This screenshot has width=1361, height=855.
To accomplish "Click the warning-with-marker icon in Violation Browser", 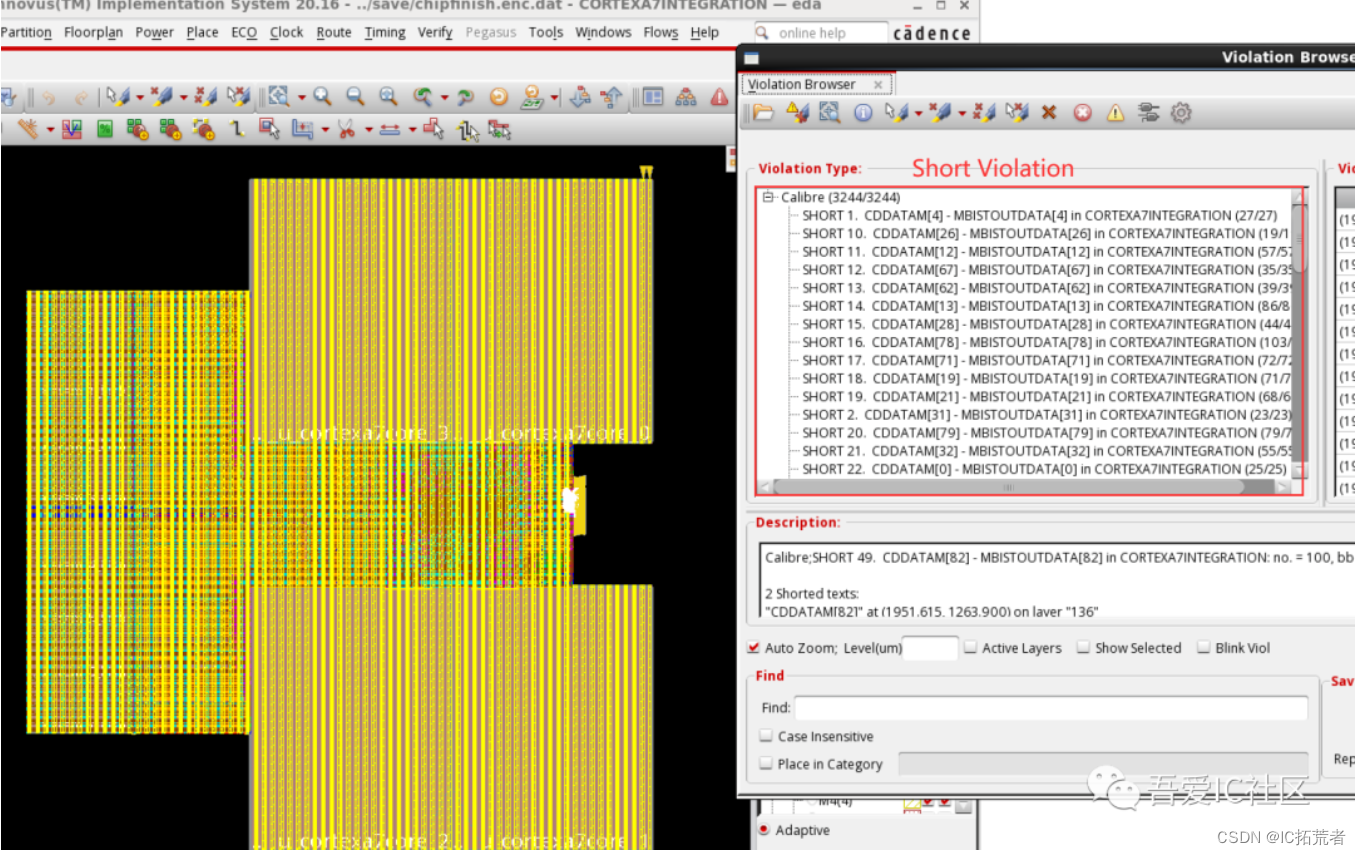I will [x=797, y=113].
